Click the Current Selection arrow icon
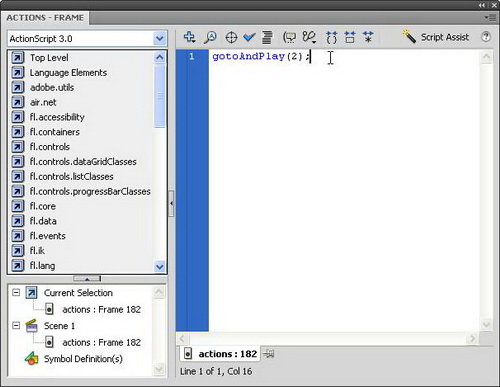The width and height of the screenshot is (500, 387). (x=32, y=293)
